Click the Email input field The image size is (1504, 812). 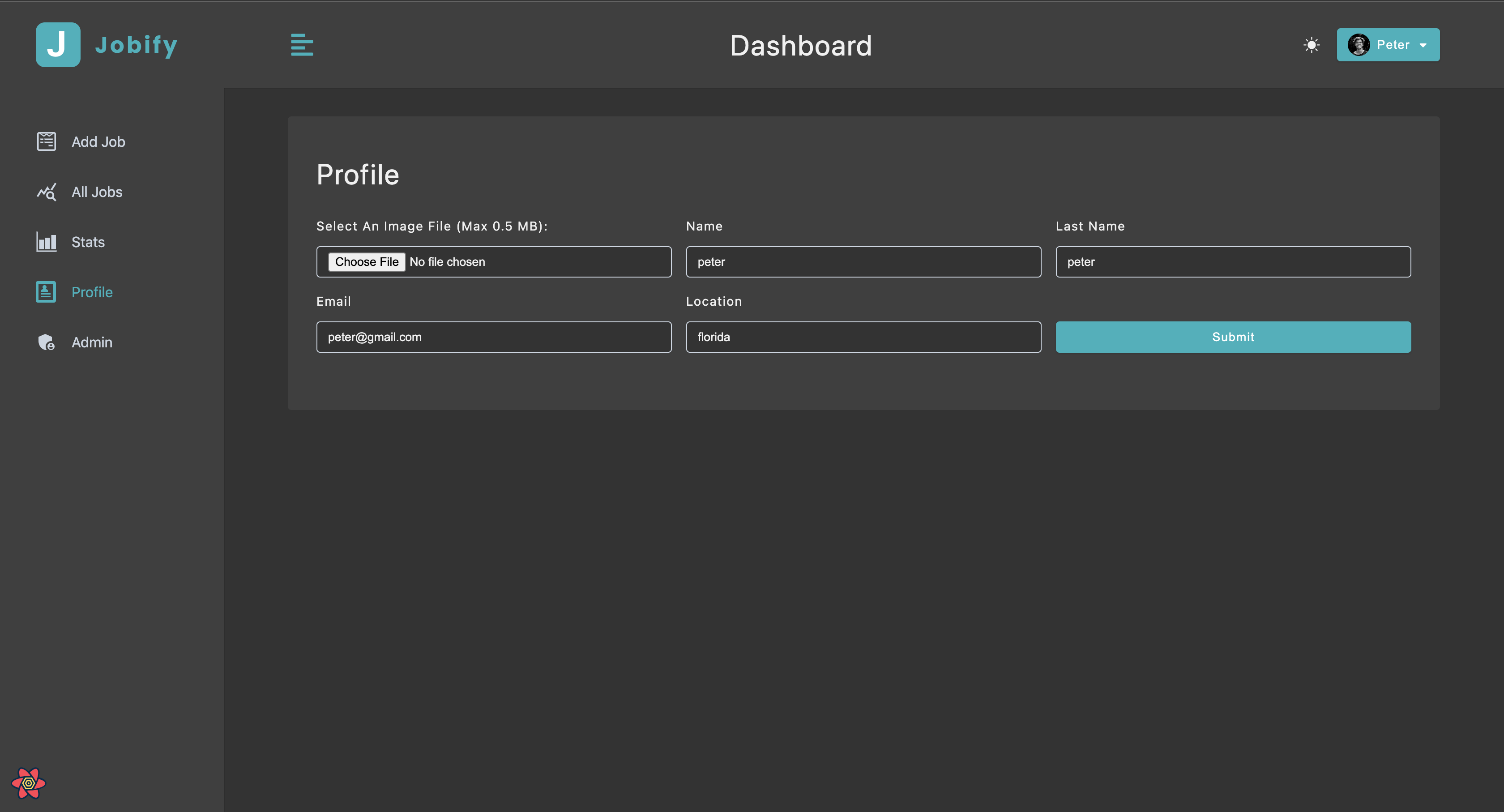tap(493, 337)
